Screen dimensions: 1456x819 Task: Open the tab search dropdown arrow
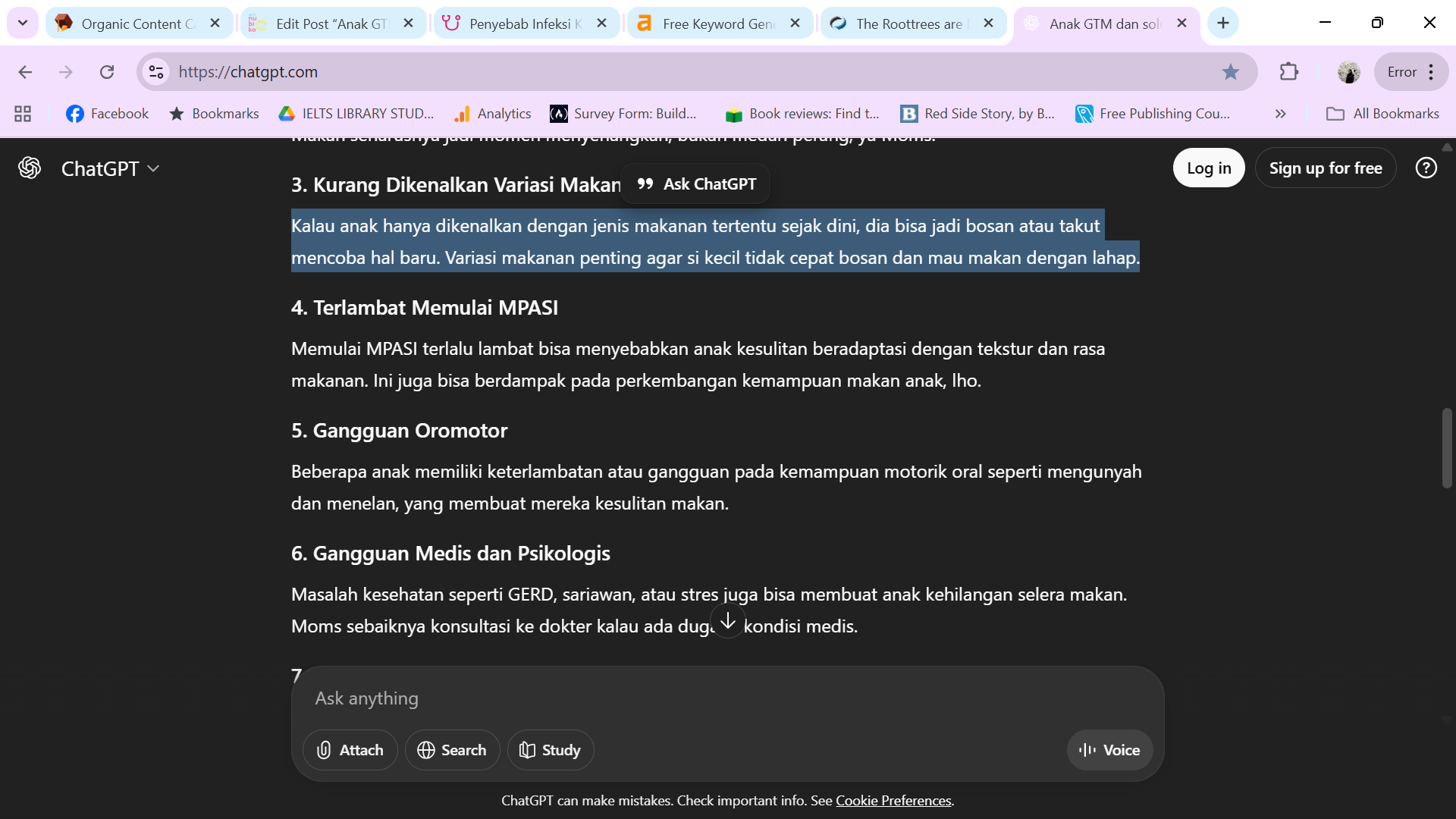pos(23,23)
